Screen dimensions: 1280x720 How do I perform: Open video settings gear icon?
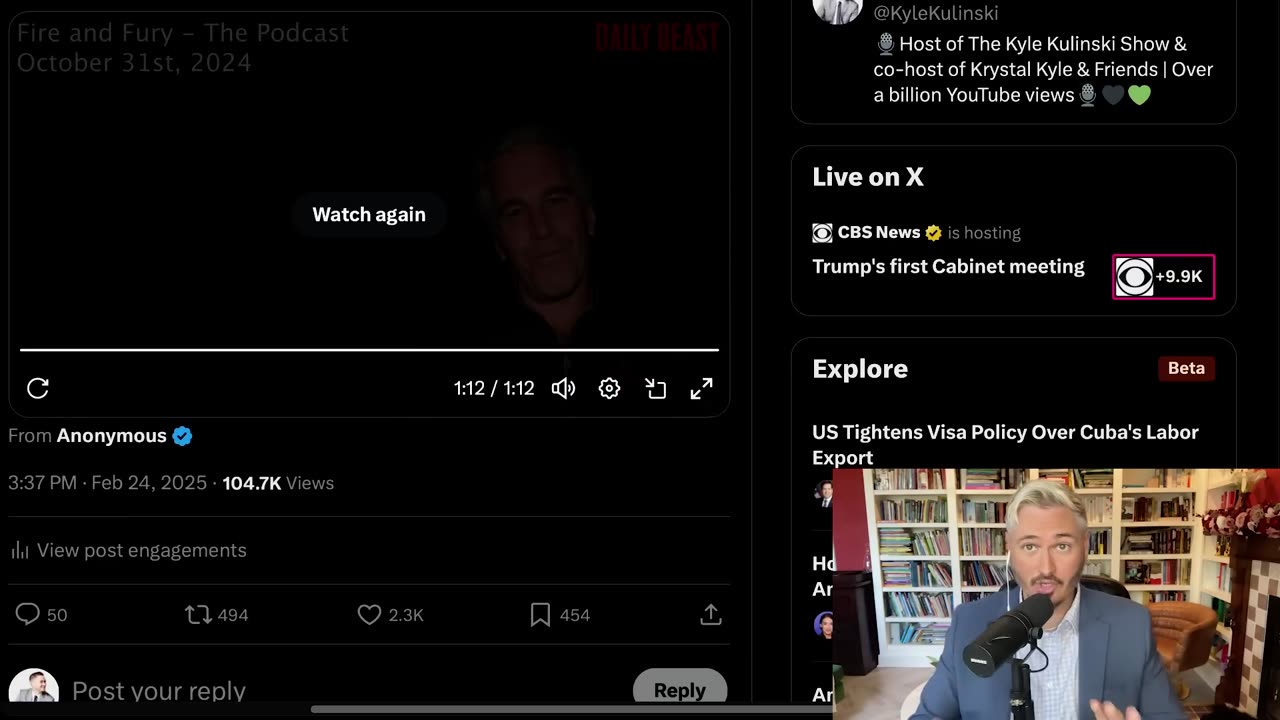[609, 388]
